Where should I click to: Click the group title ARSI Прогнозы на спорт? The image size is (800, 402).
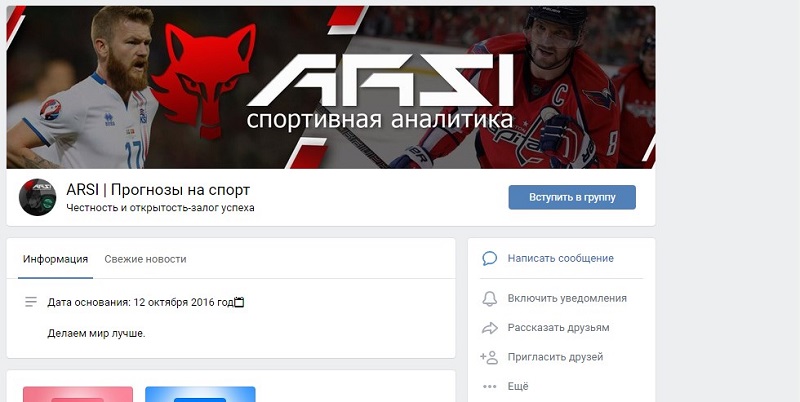[158, 190]
